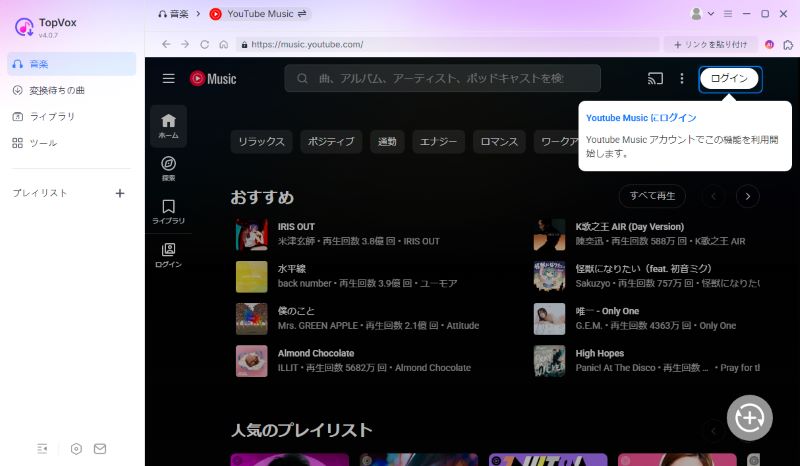Select ライブラリ in YouTube Music nav rail
The width and height of the screenshot is (800, 466).
pos(168,212)
